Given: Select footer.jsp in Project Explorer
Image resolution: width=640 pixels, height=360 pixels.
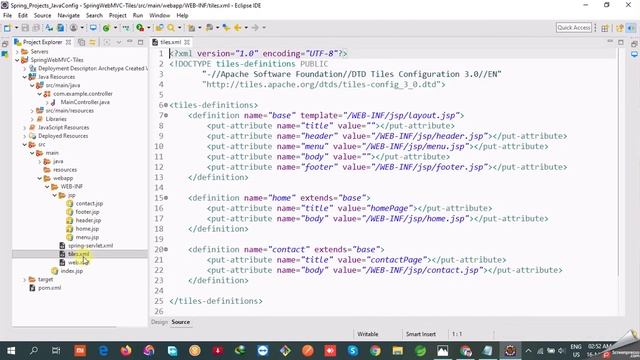Looking at the screenshot, I should click(x=87, y=212).
